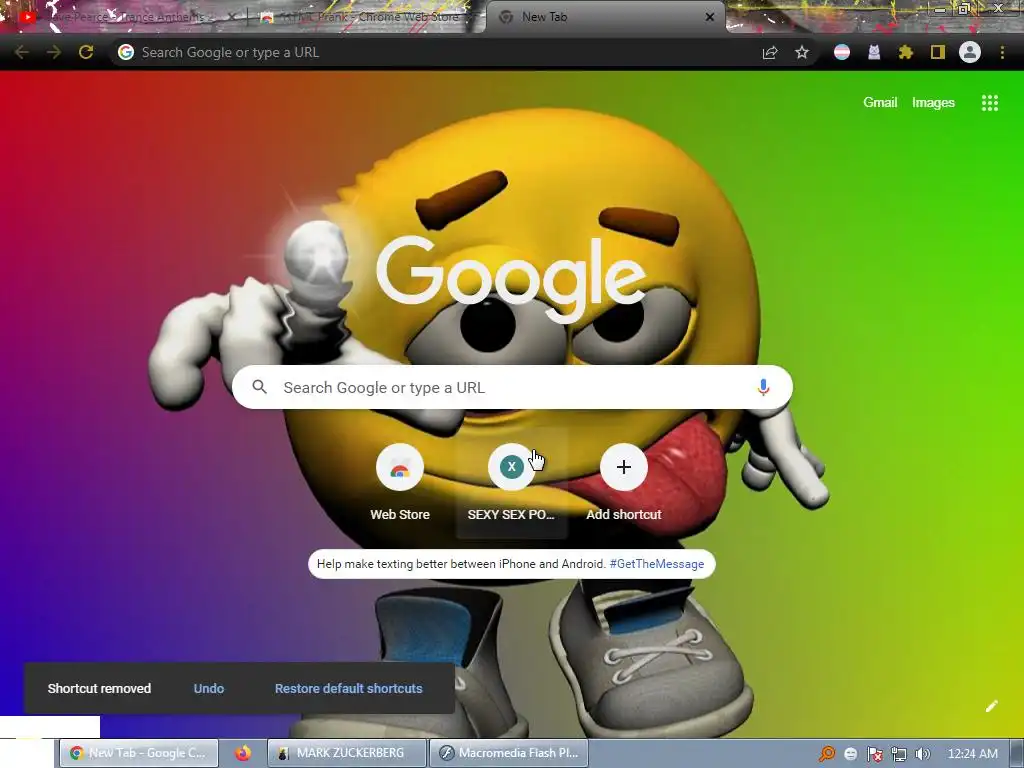Click the magnifier icon in the search box
1024x768 pixels.
(259, 387)
